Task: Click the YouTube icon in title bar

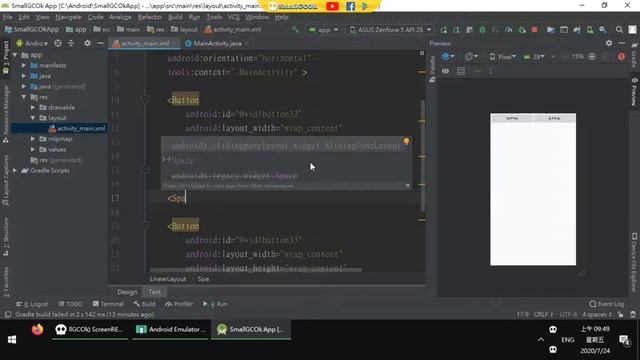Action: coord(332,6)
